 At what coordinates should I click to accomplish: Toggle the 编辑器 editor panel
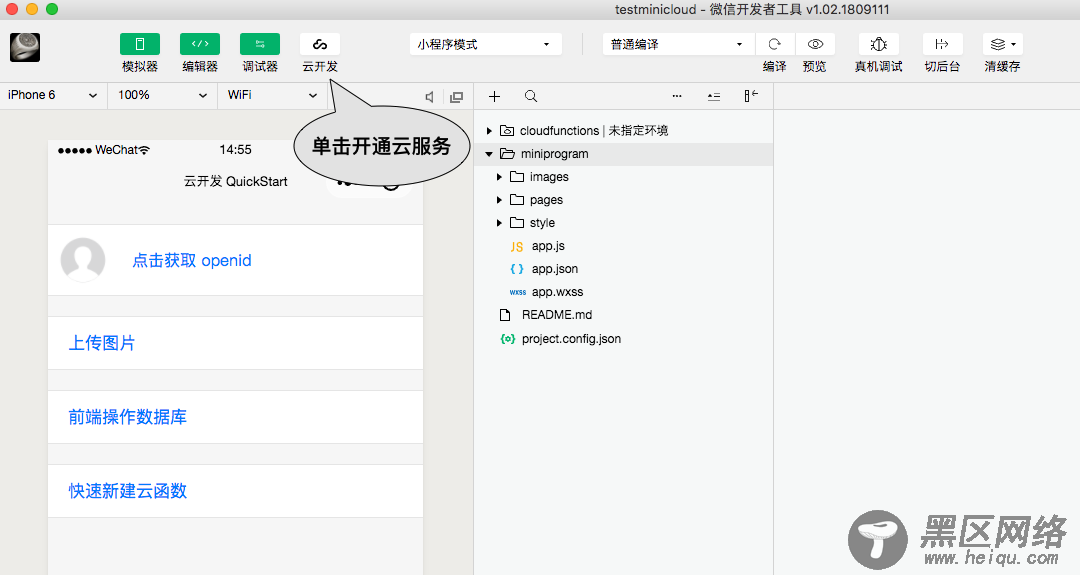[200, 44]
